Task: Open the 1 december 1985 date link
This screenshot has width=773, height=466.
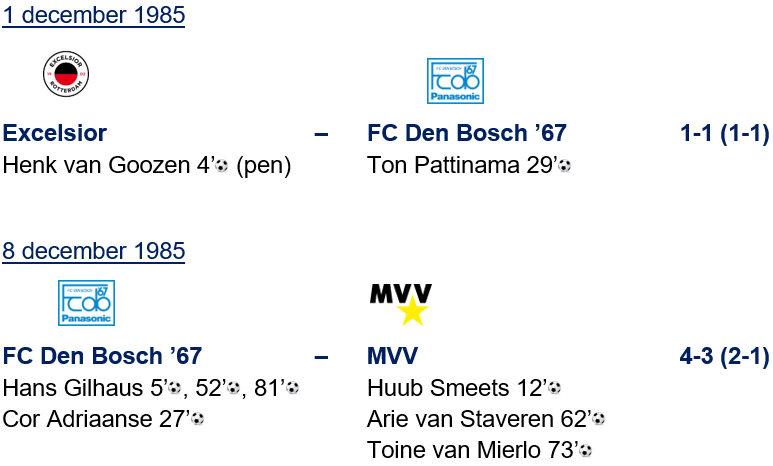Action: 93,15
